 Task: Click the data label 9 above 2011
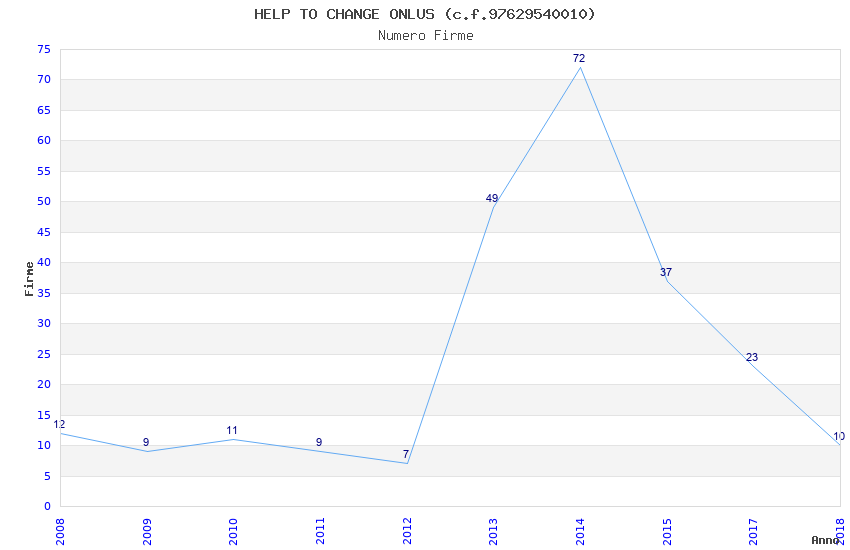(x=319, y=442)
